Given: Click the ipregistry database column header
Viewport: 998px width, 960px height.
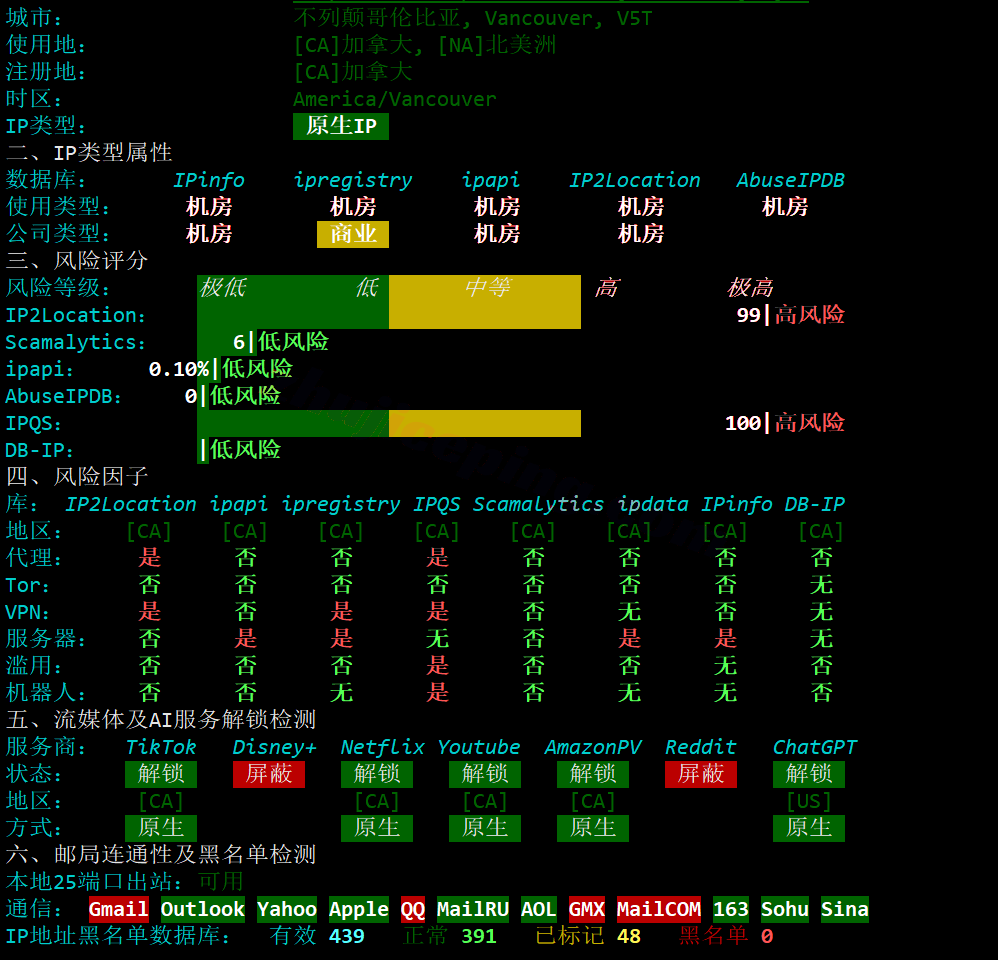Looking at the screenshot, I should [x=353, y=180].
